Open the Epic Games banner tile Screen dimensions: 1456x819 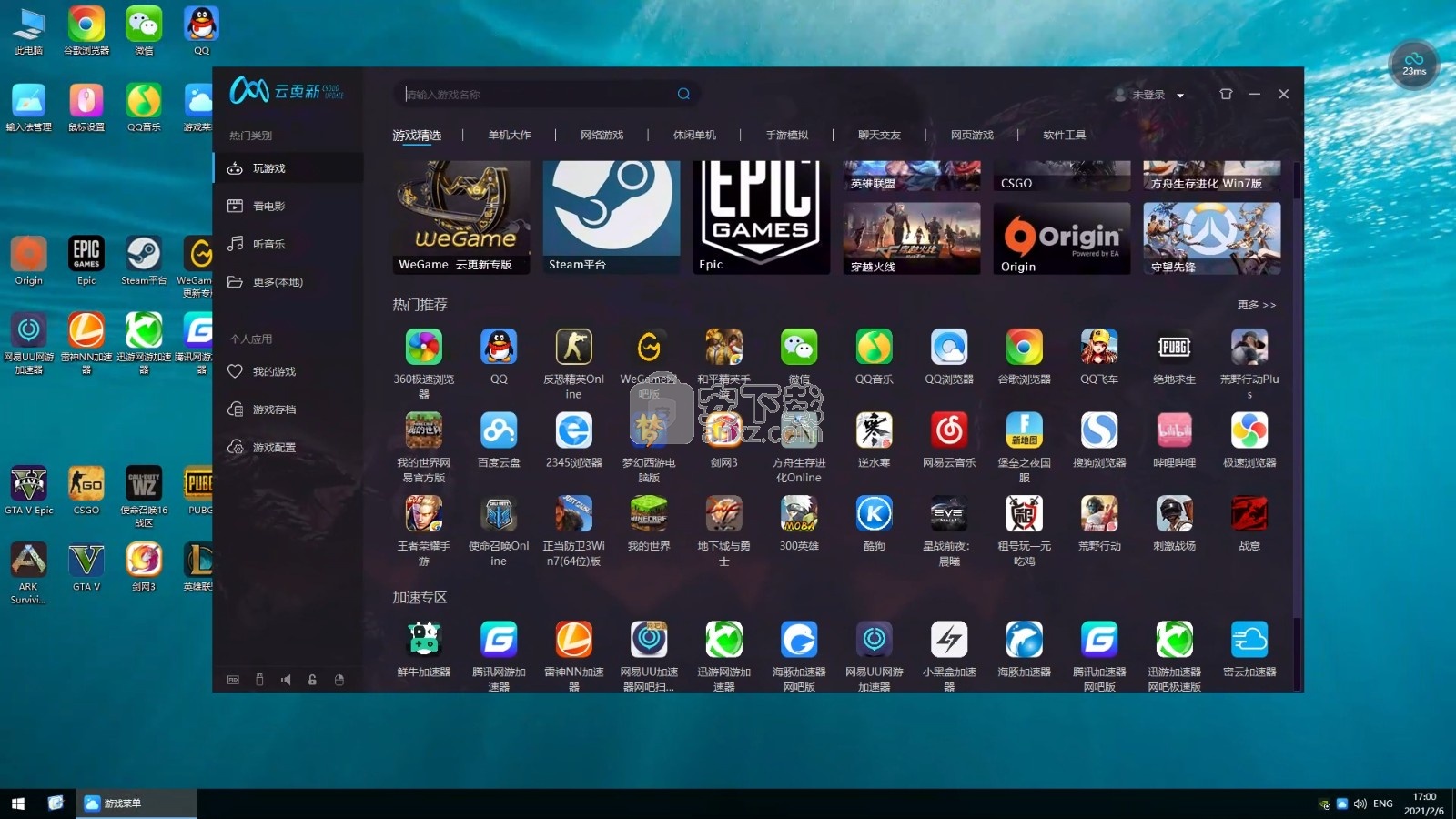pyautogui.click(x=761, y=217)
